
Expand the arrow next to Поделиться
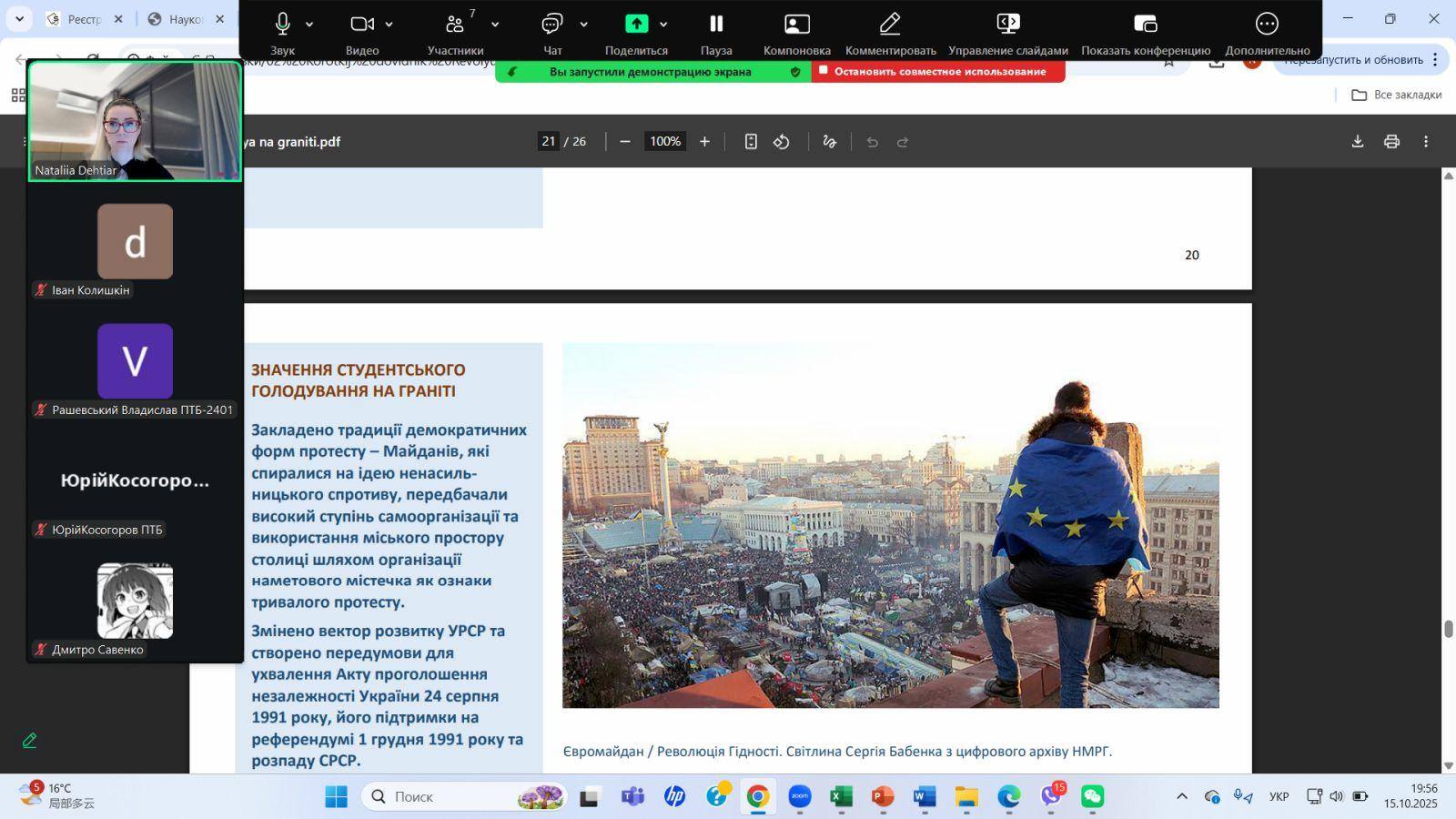point(663,25)
